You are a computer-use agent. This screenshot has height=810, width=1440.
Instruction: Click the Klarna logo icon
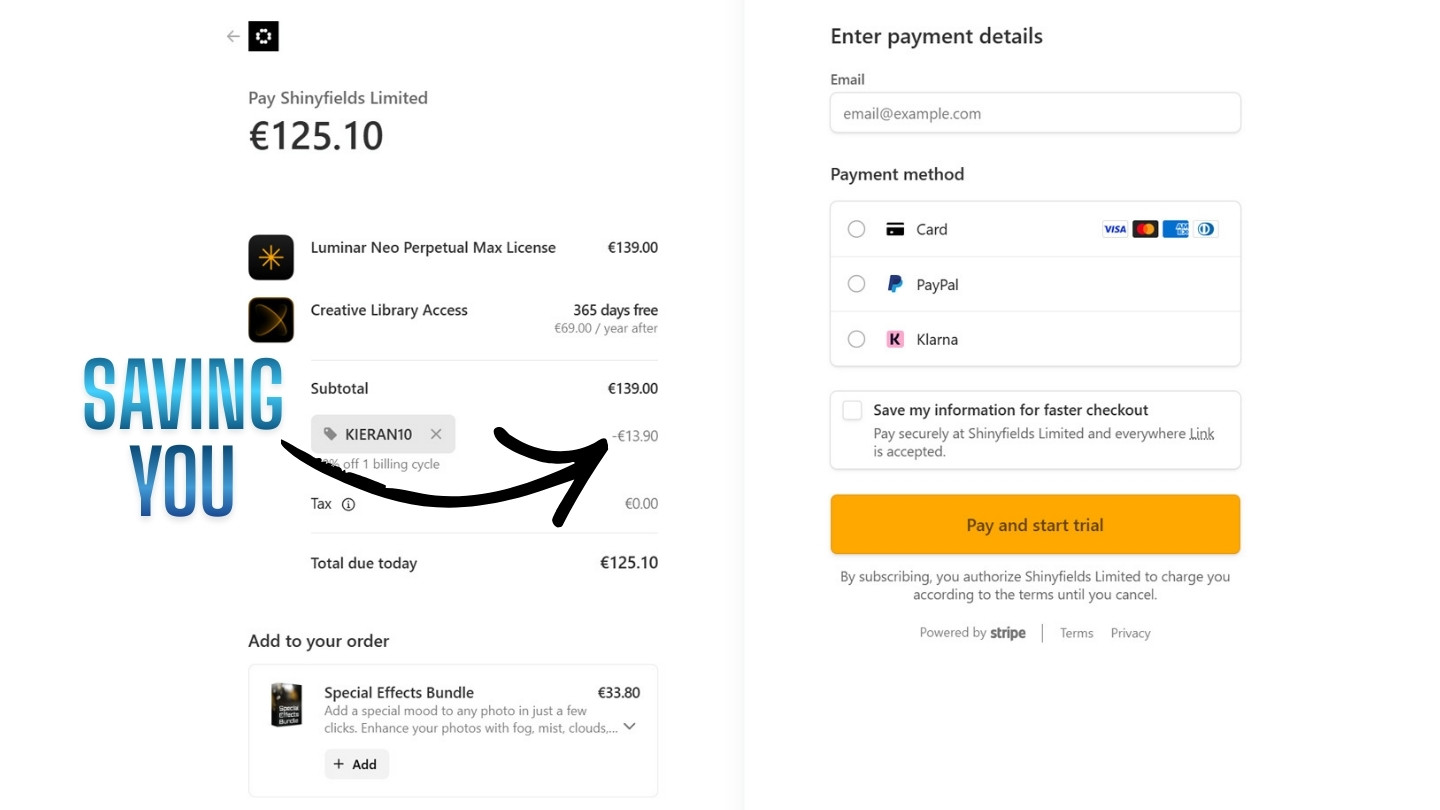point(895,339)
